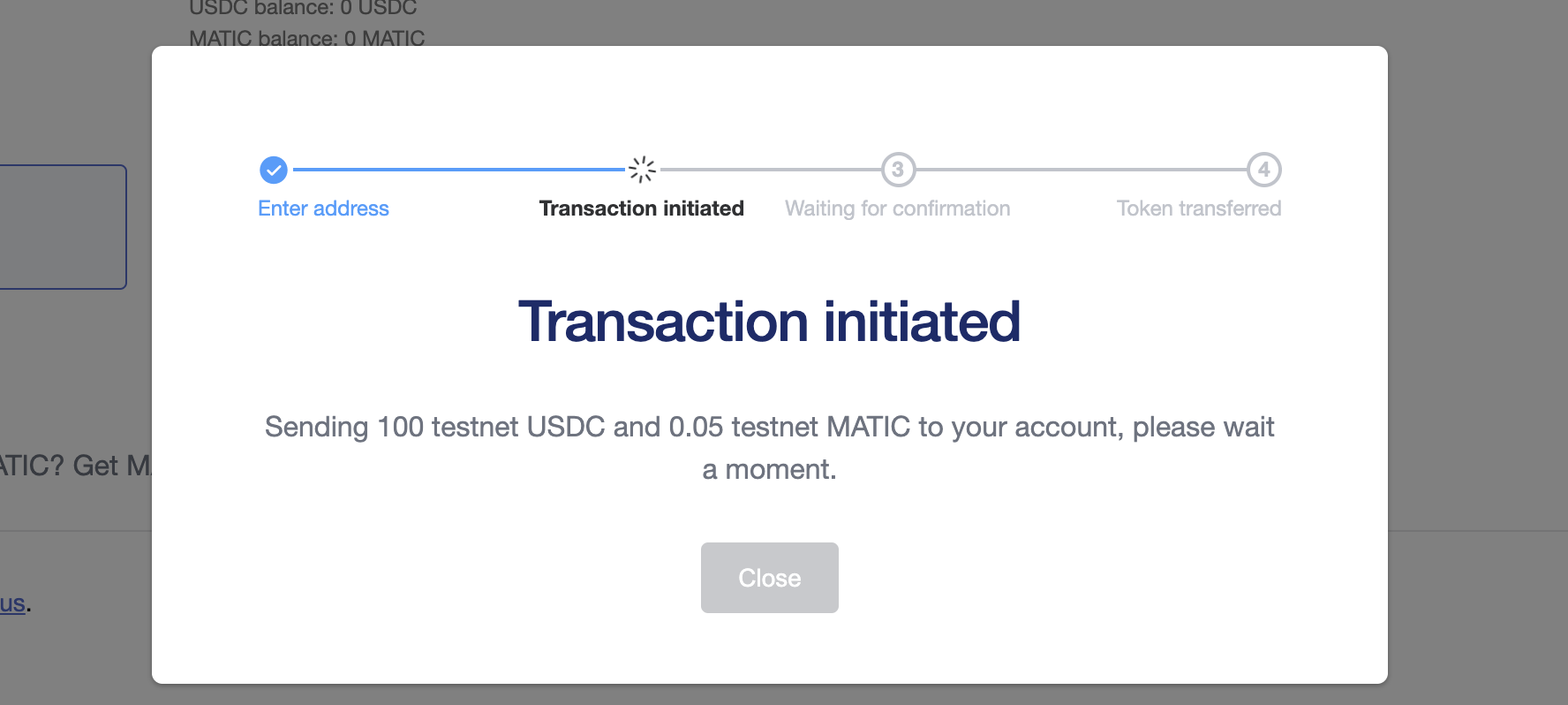
Task: Select the Waiting for confirmation step label
Action: click(x=898, y=208)
